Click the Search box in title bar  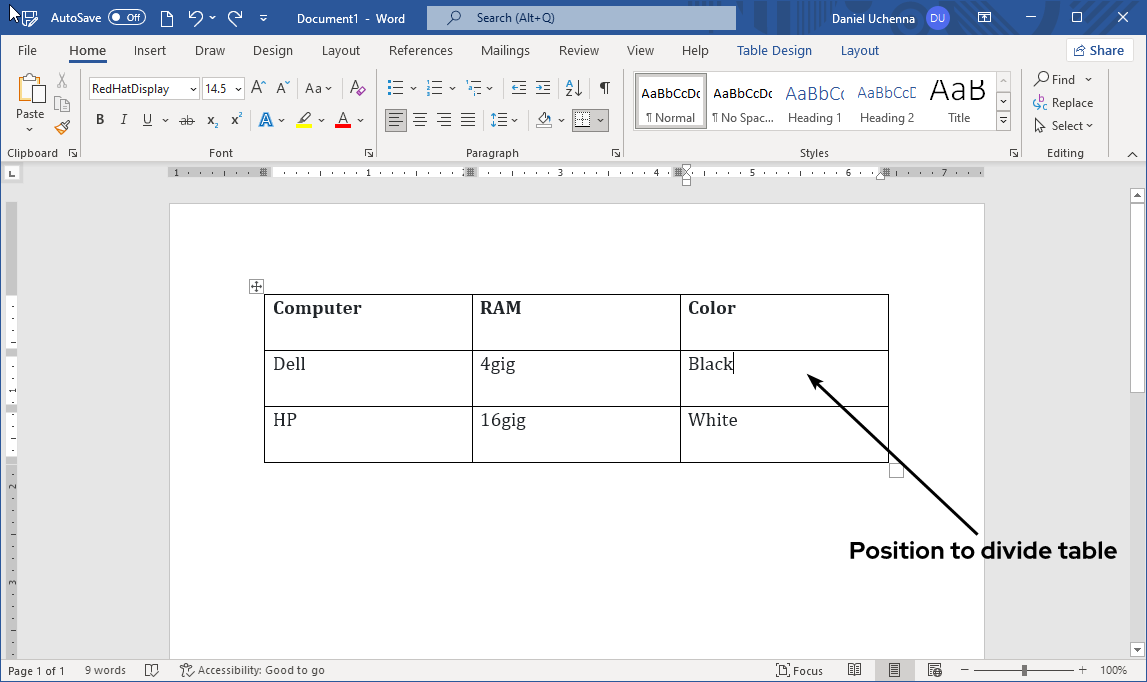[581, 18]
